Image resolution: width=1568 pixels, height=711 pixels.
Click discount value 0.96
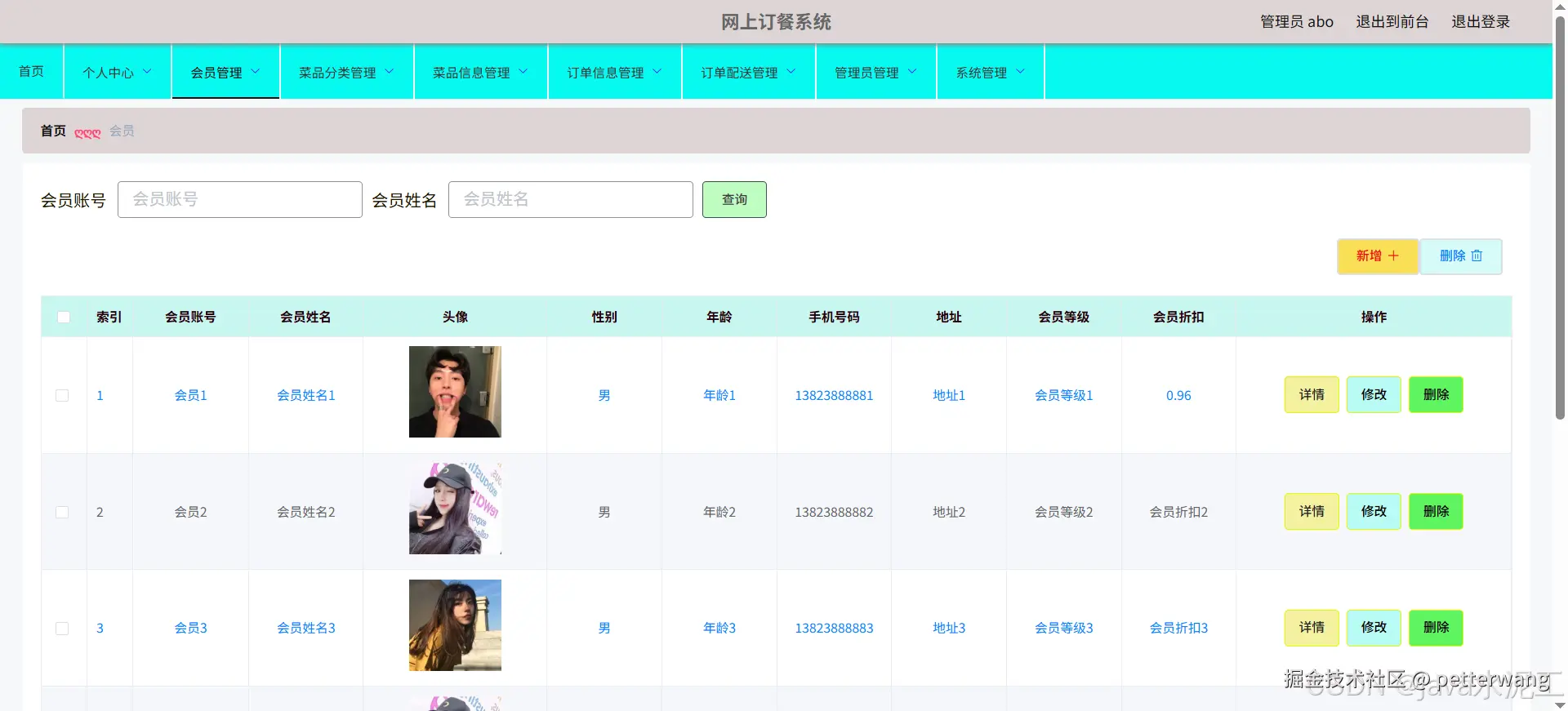[x=1178, y=395]
